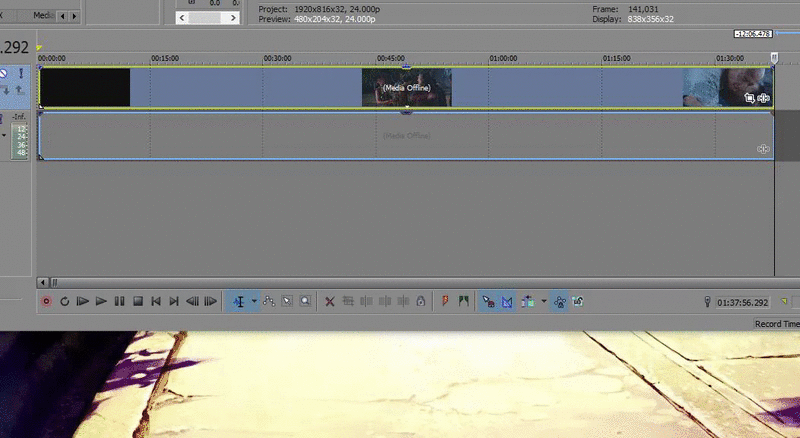Insert a marker with marker icon
Viewport: 800px width, 438px height.
(446, 301)
